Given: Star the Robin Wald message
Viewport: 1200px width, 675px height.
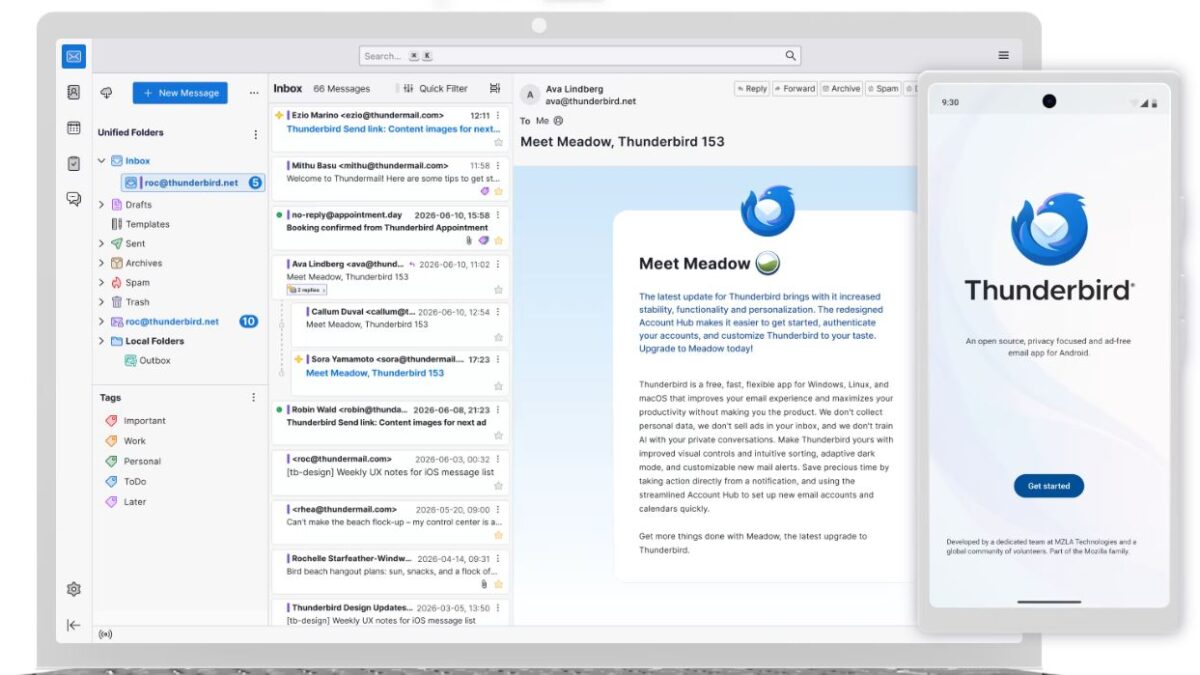Looking at the screenshot, I should pos(498,436).
